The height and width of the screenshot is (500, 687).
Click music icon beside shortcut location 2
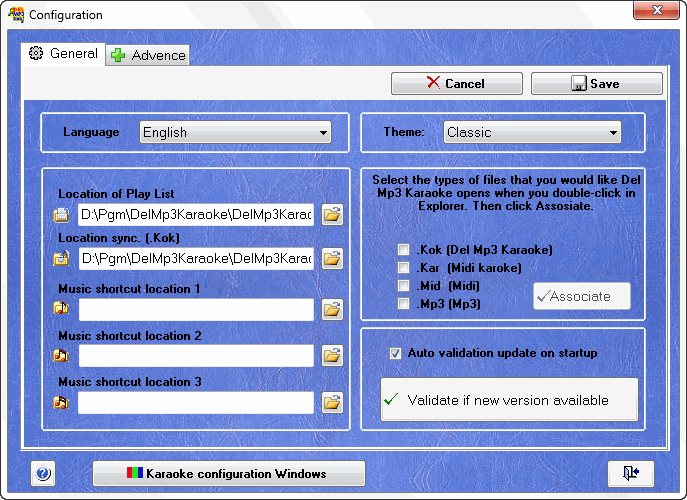[61, 355]
